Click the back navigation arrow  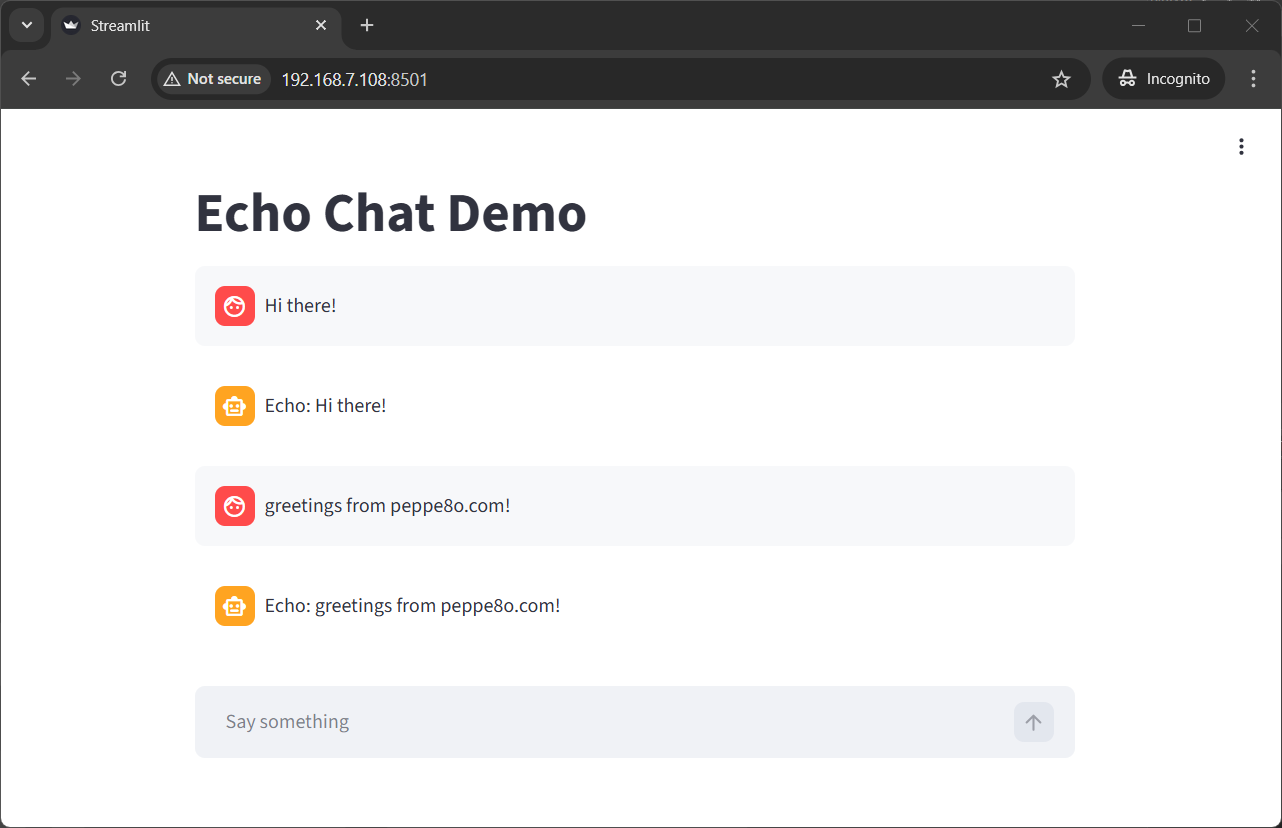pos(28,78)
